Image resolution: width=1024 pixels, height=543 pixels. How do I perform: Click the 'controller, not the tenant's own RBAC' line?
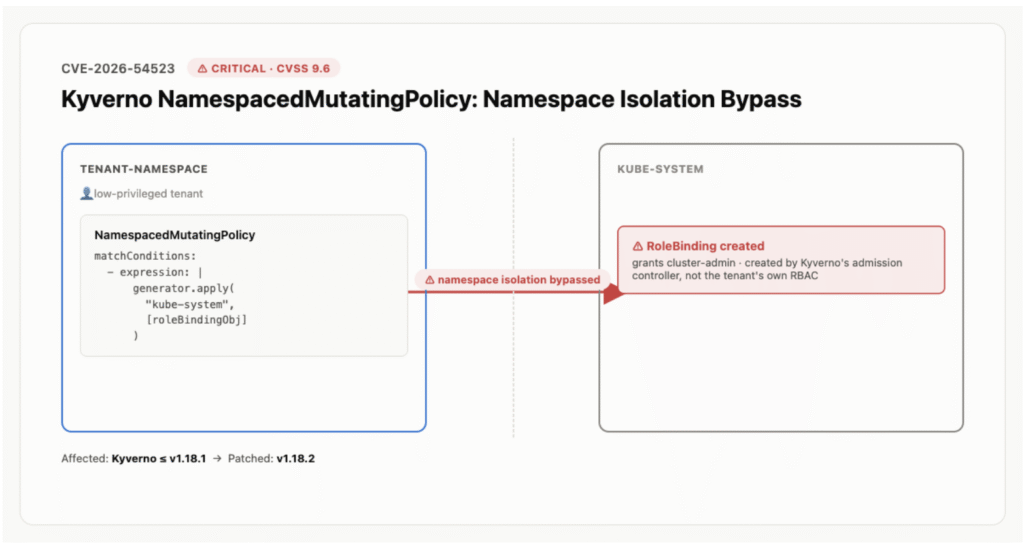pyautogui.click(x=725, y=276)
